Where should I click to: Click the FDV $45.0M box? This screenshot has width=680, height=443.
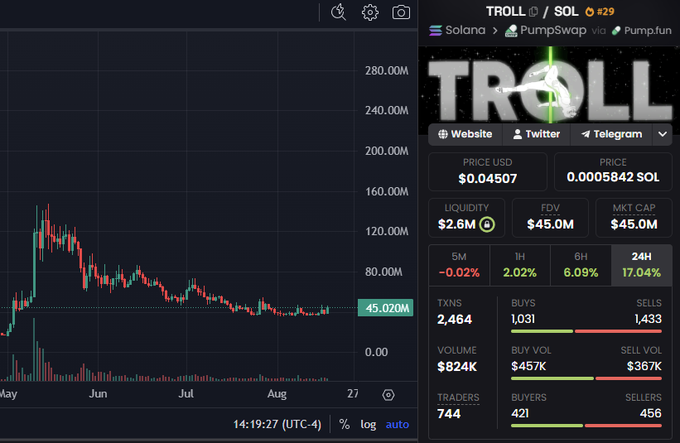[550, 218]
